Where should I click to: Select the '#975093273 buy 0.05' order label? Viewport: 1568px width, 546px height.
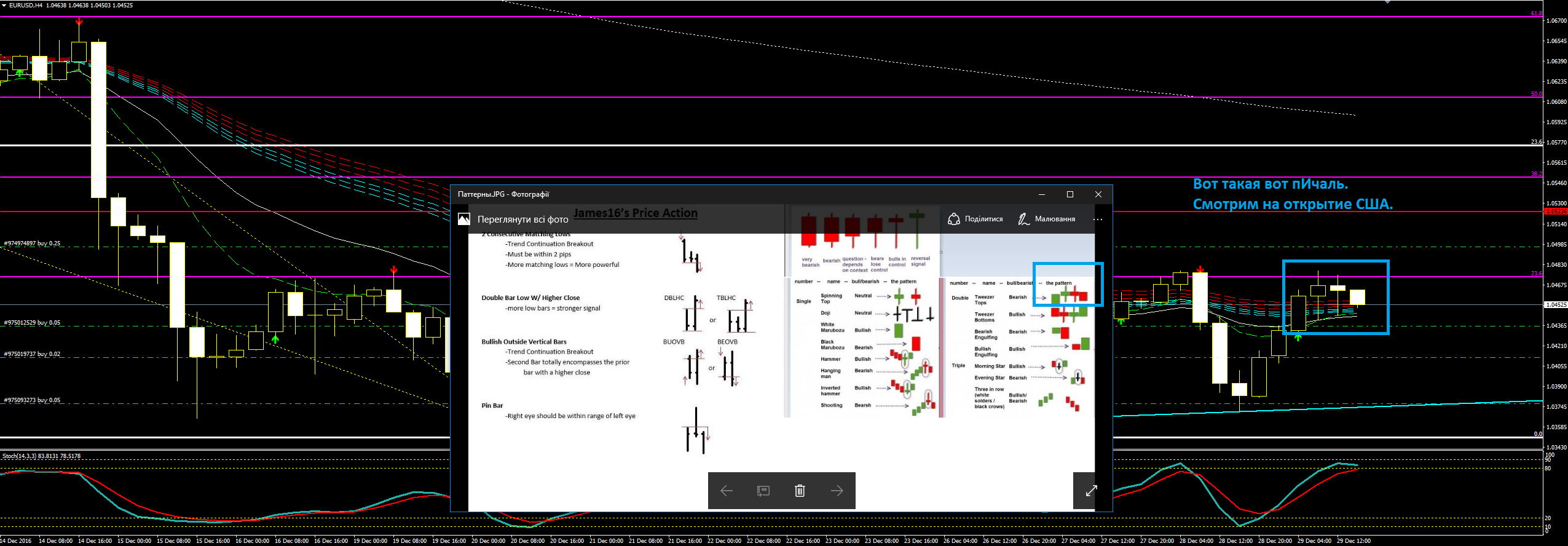33,400
